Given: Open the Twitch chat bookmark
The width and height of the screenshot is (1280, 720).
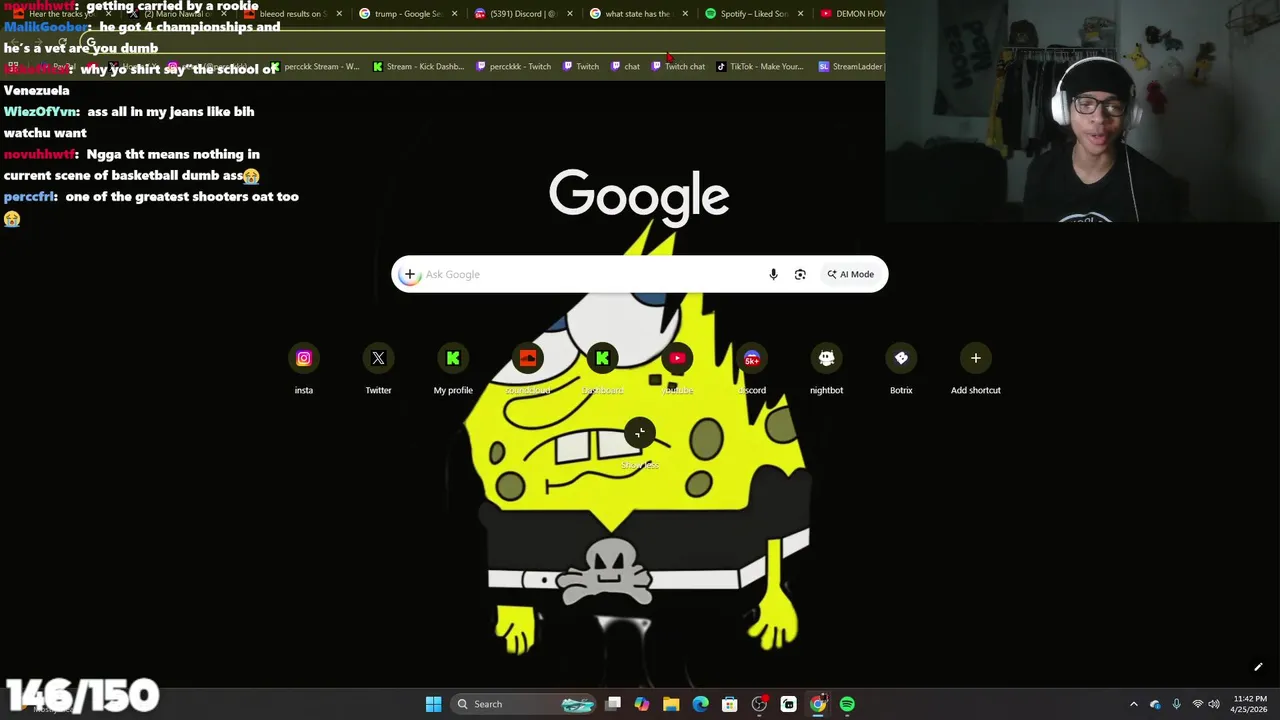Looking at the screenshot, I should click(678, 67).
